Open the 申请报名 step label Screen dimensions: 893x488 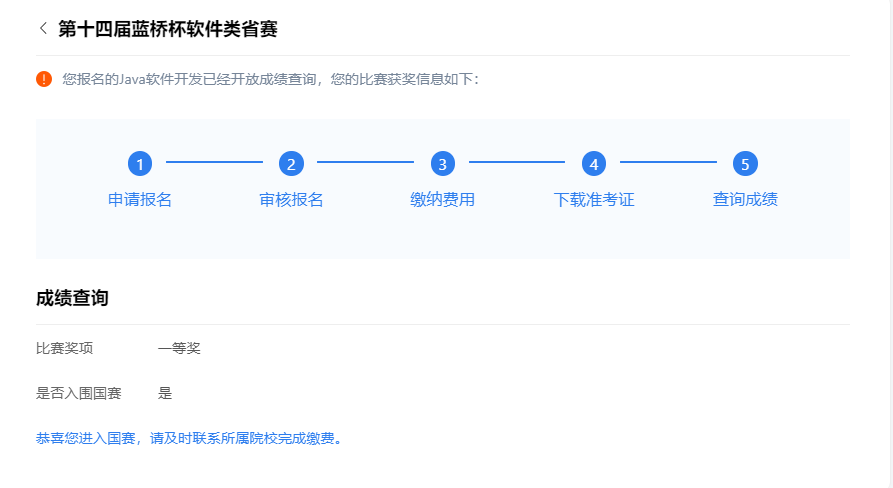140,200
